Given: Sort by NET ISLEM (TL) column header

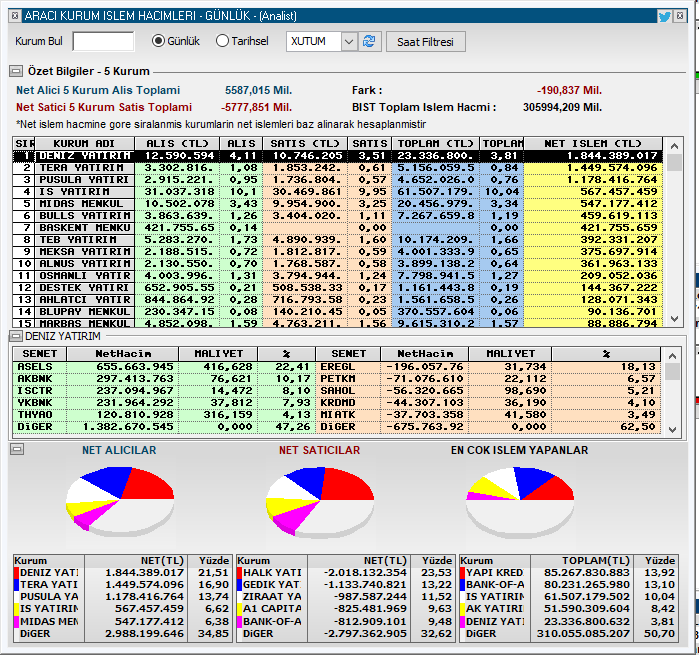Looking at the screenshot, I should pyautogui.click(x=593, y=144).
